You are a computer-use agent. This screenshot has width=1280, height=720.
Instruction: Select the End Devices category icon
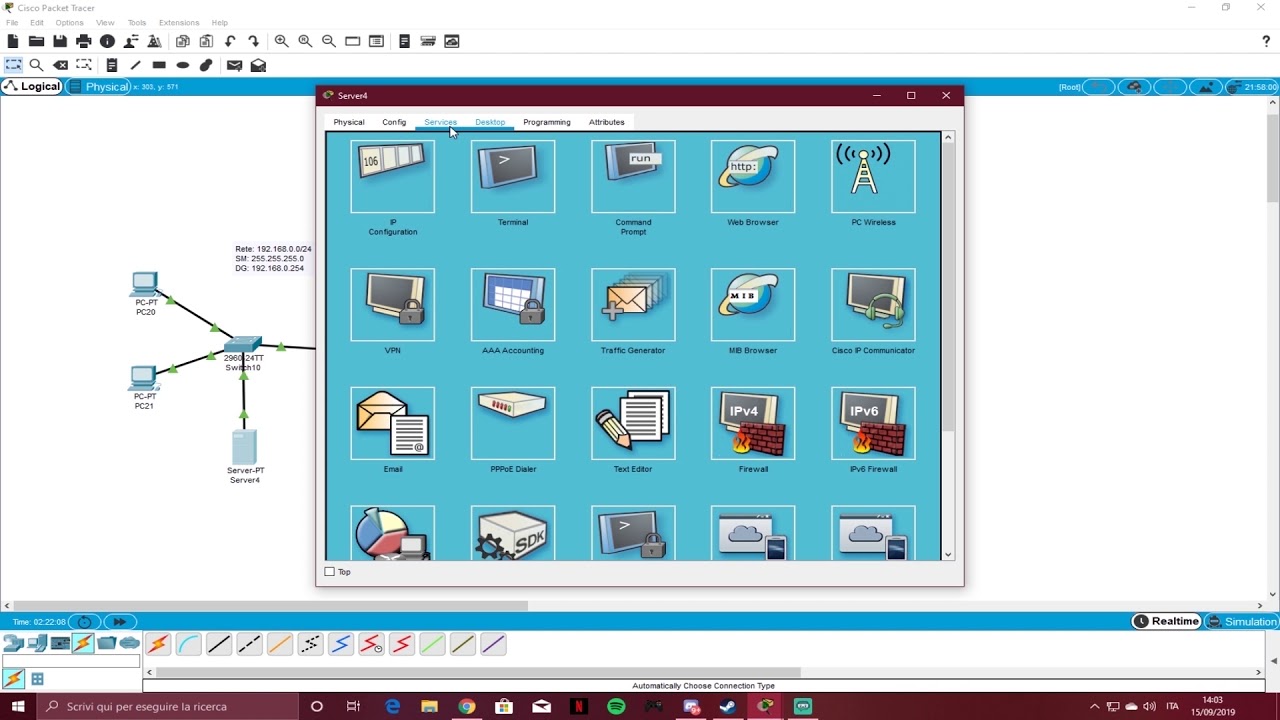(x=37, y=643)
